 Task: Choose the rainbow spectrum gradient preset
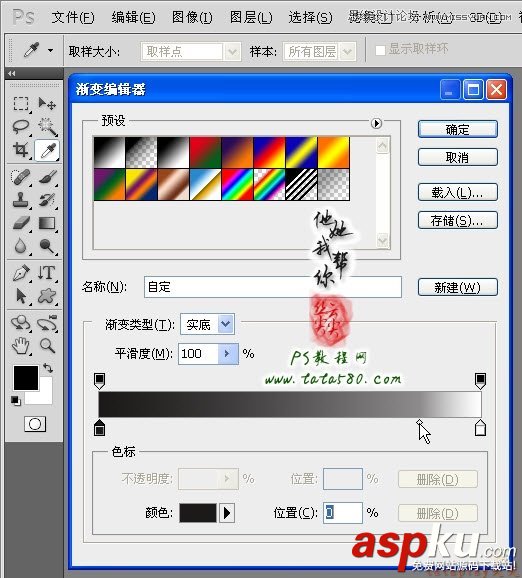pyautogui.click(x=237, y=185)
